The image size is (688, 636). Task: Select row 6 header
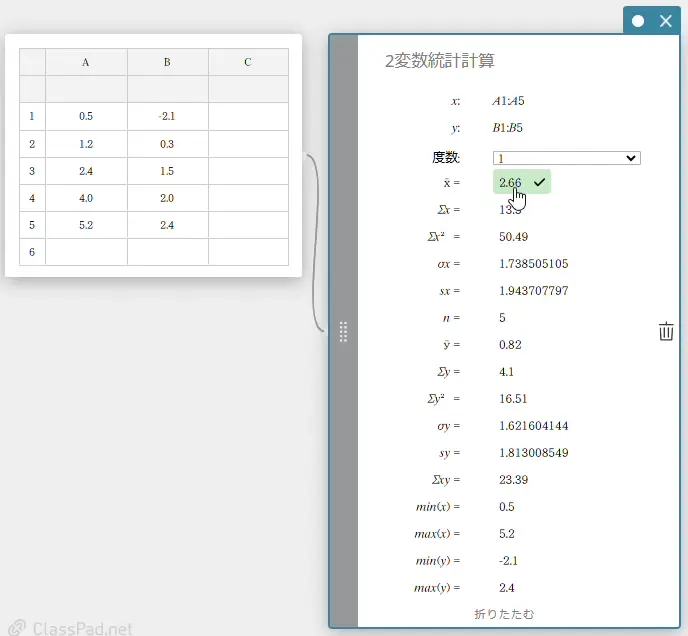point(32,252)
